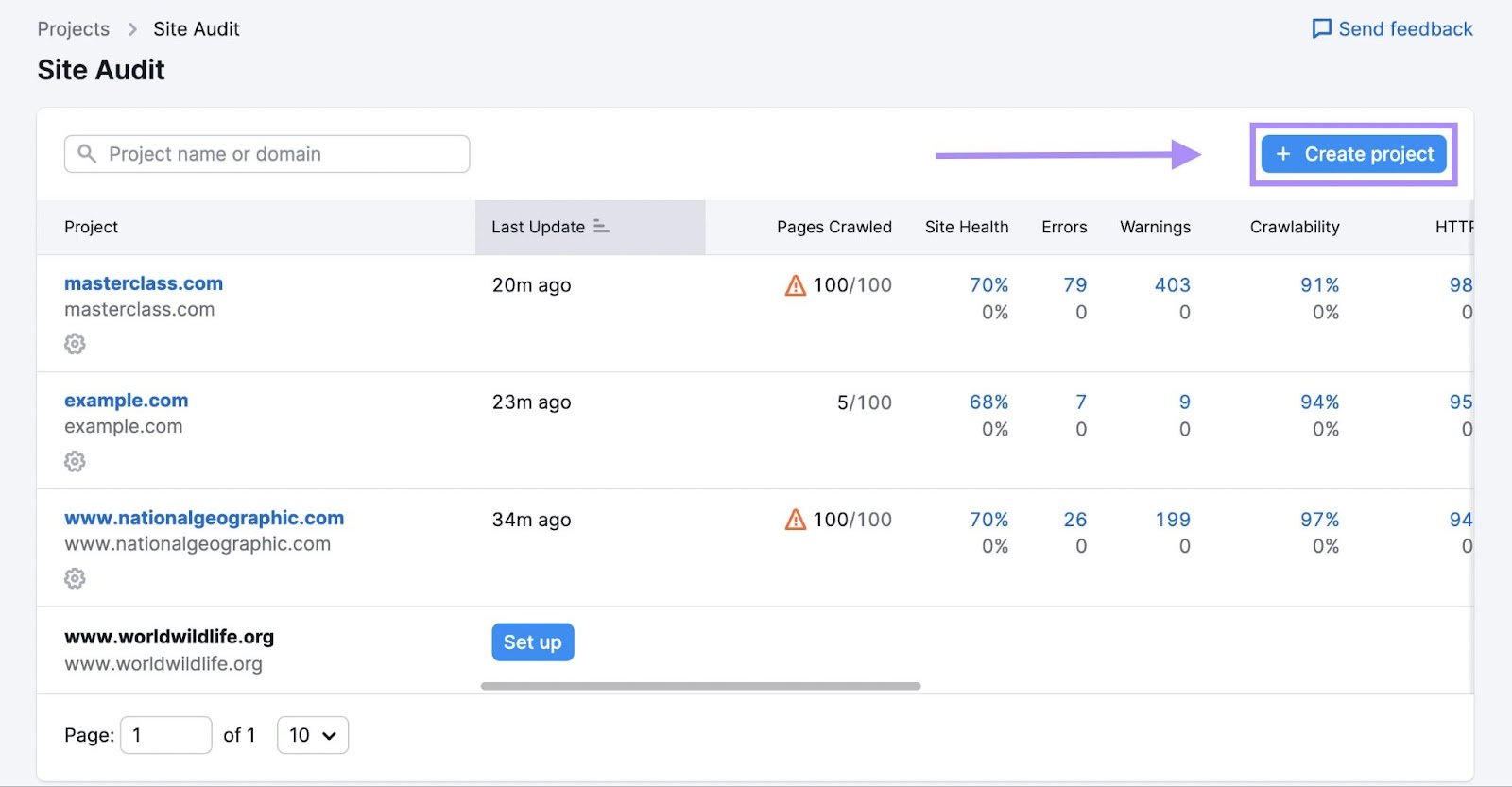This screenshot has height=787, width=1512.
Task: Open 94% crawlability for example.com
Action: pos(1320,402)
